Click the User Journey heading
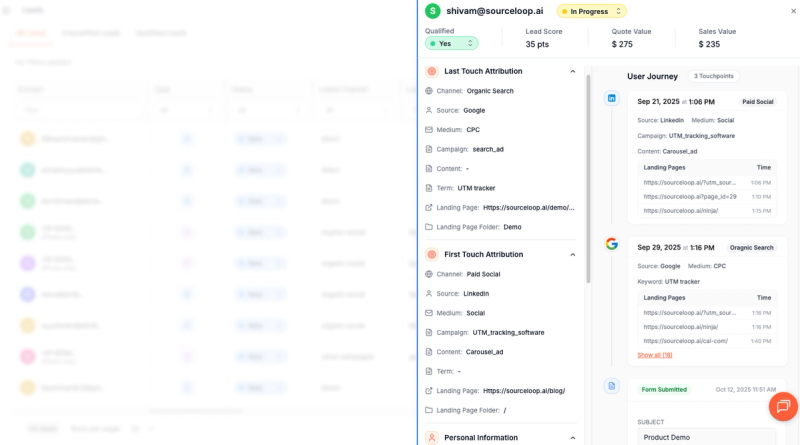The width and height of the screenshot is (800, 445). tap(653, 77)
